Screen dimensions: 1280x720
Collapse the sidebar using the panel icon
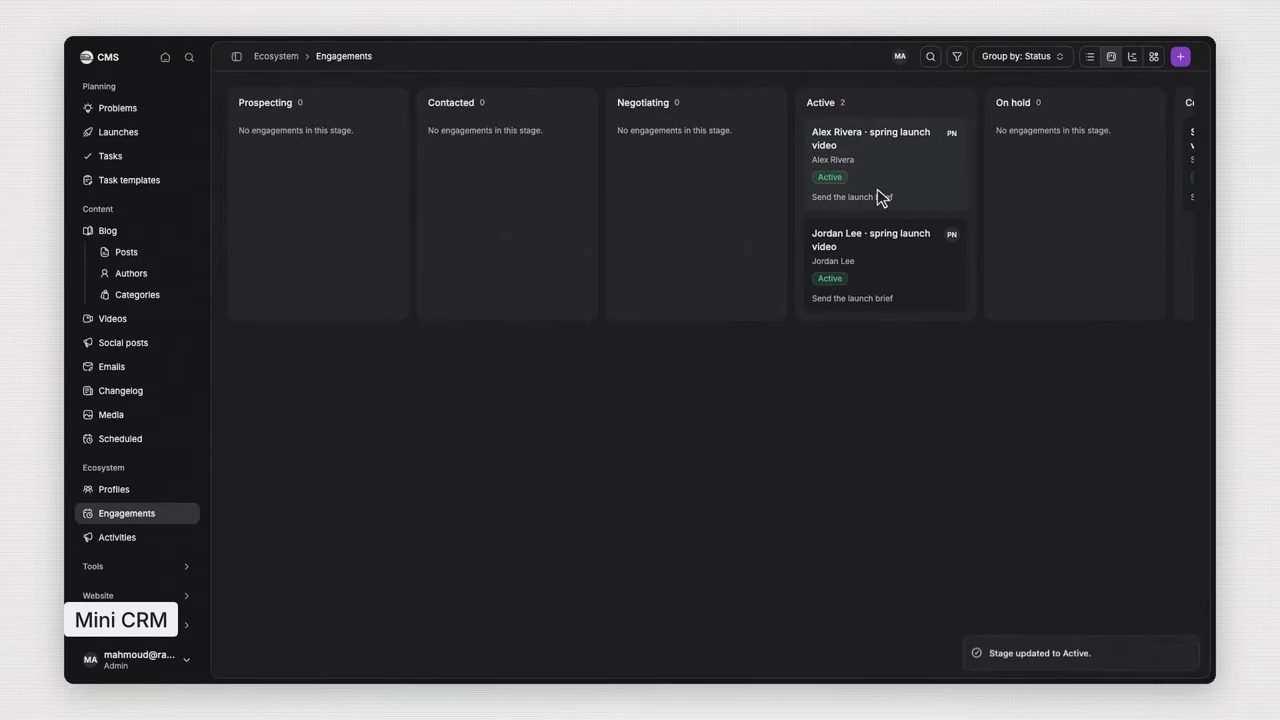(237, 56)
